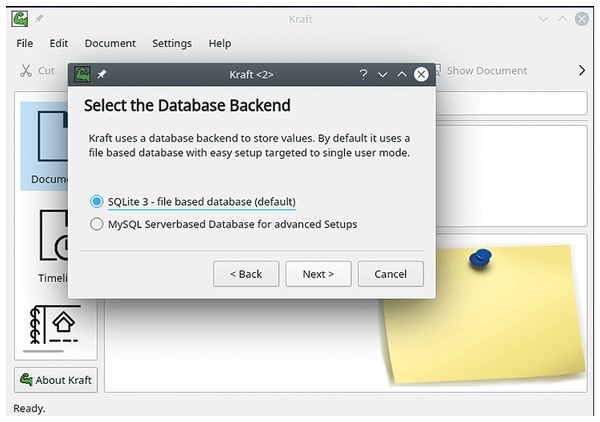Toggle the pin icon in Kraft <2> dialog
Image resolution: width=600 pixels, height=422 pixels.
tap(102, 74)
